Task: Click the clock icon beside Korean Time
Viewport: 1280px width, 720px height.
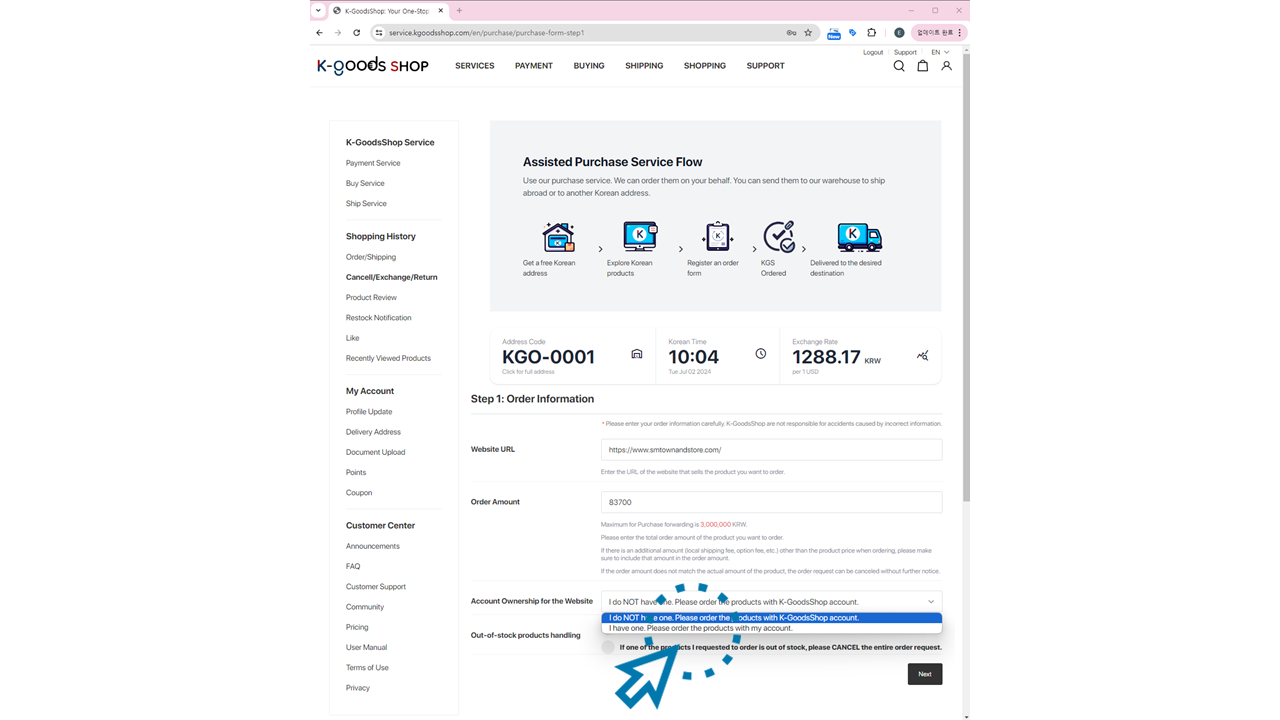Action: pos(760,354)
